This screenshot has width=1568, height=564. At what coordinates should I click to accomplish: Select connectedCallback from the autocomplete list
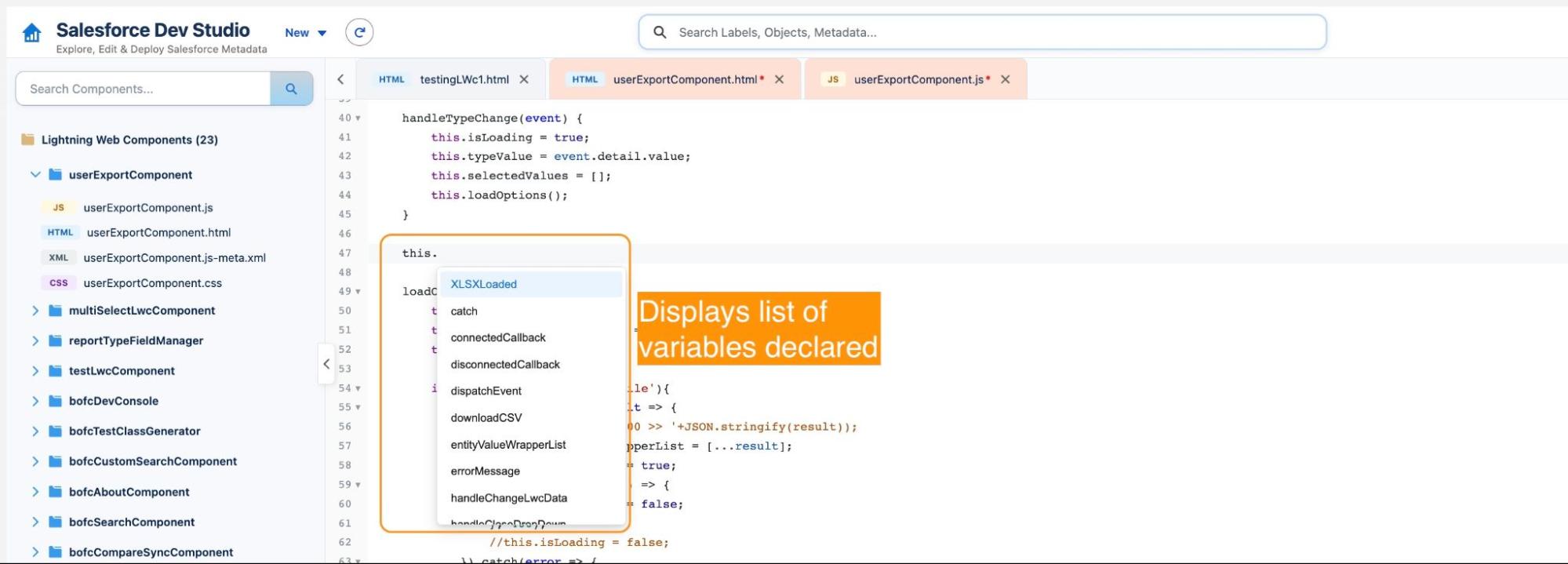tap(531, 338)
